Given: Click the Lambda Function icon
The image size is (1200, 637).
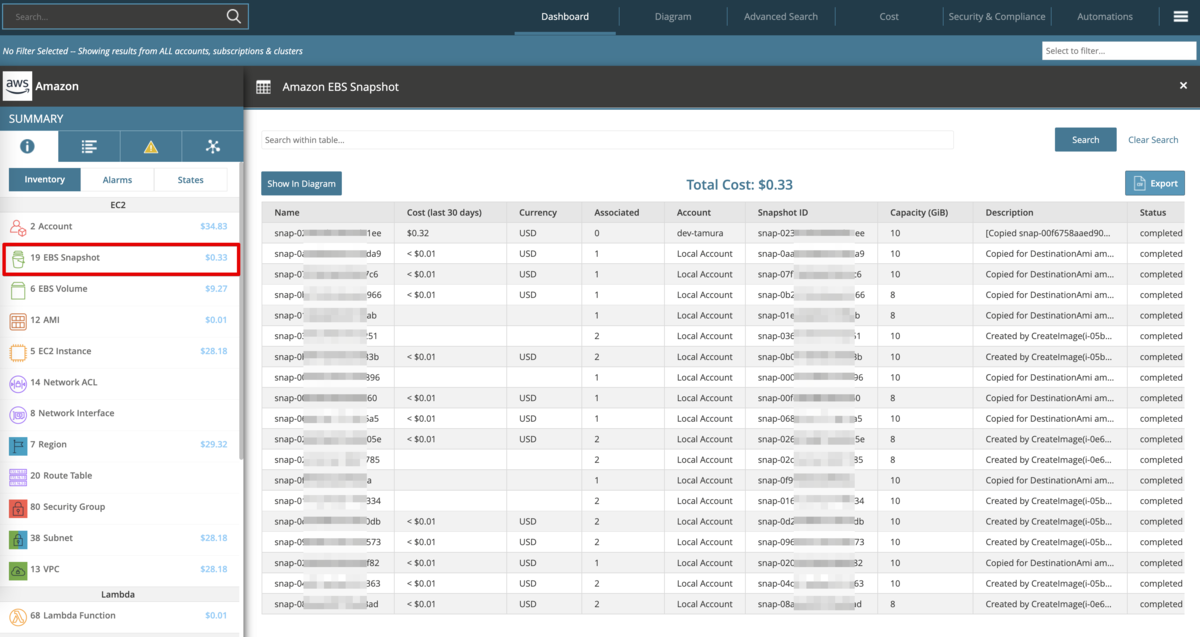Looking at the screenshot, I should tap(17, 616).
